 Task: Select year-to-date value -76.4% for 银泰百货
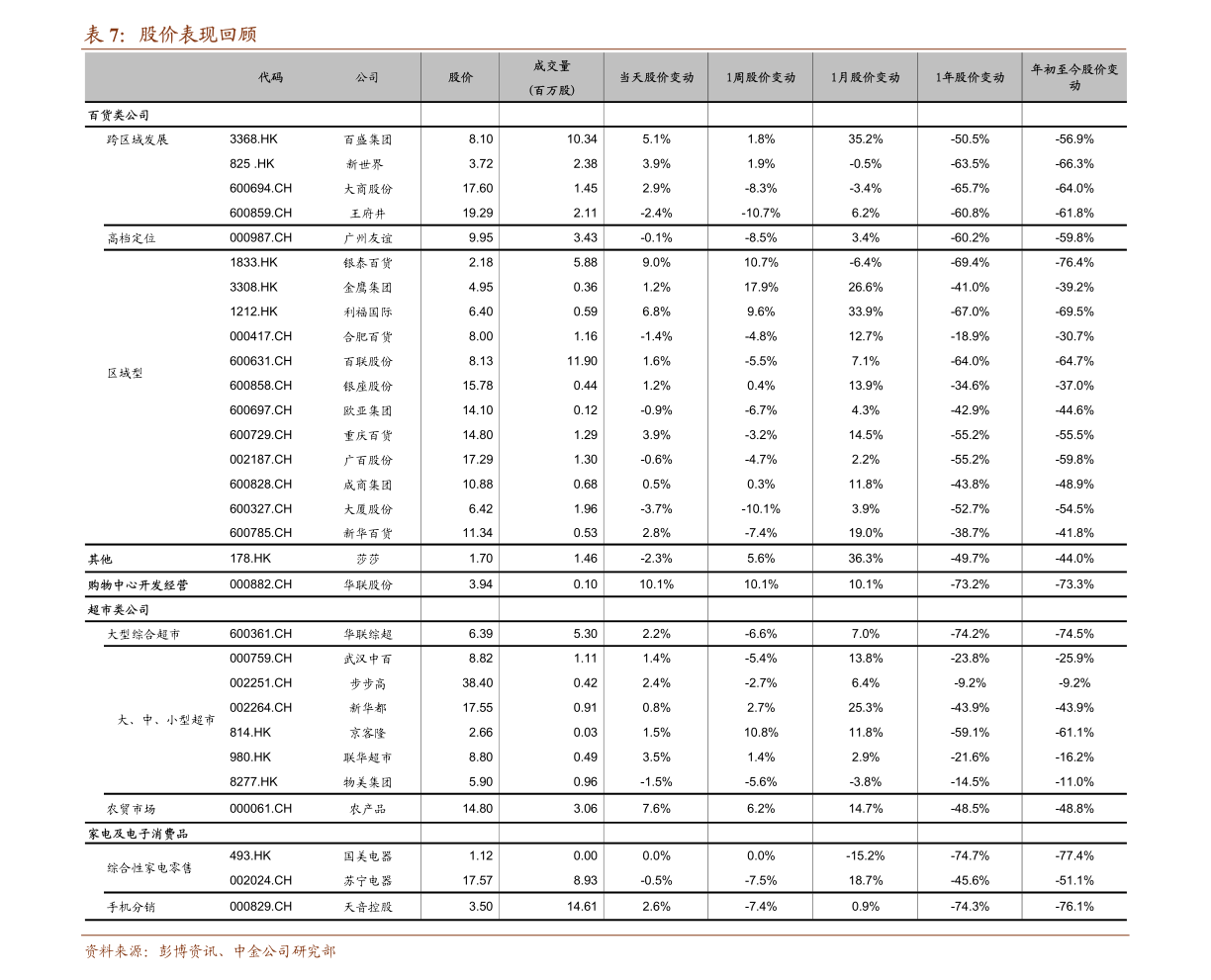click(x=1074, y=263)
